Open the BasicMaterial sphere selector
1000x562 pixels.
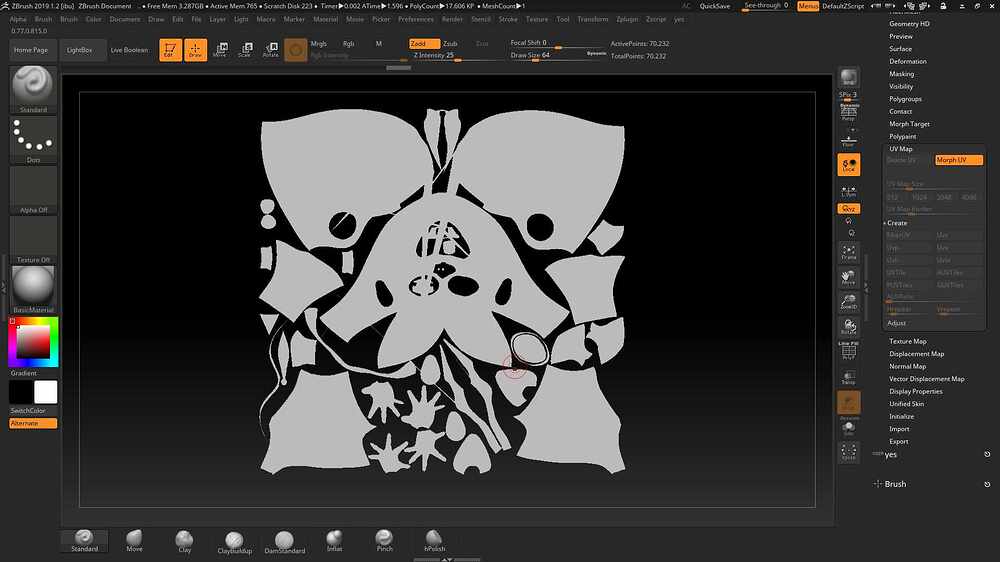coord(33,290)
